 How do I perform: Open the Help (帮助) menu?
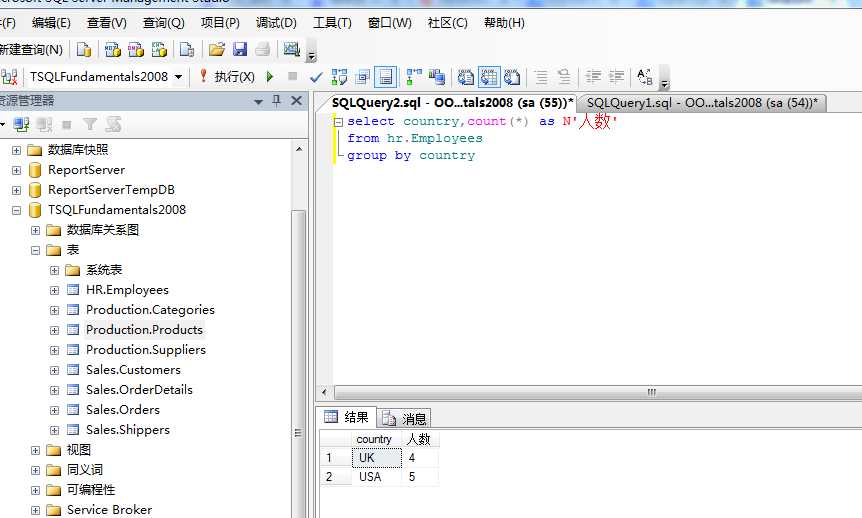tap(504, 23)
